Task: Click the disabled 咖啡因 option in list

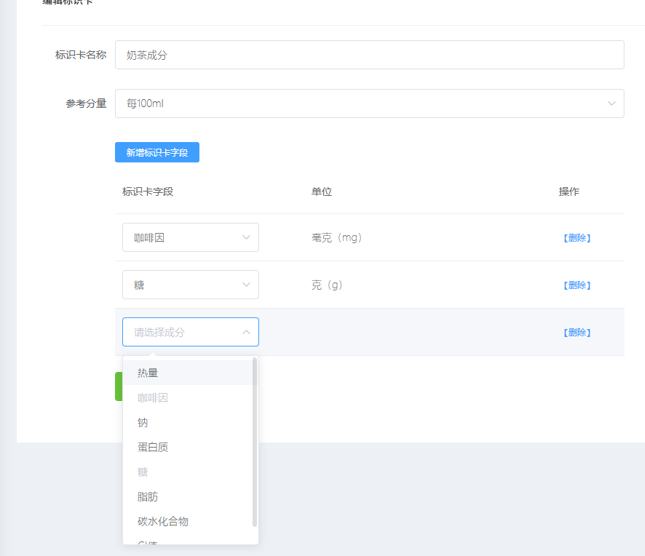Action: coord(188,398)
